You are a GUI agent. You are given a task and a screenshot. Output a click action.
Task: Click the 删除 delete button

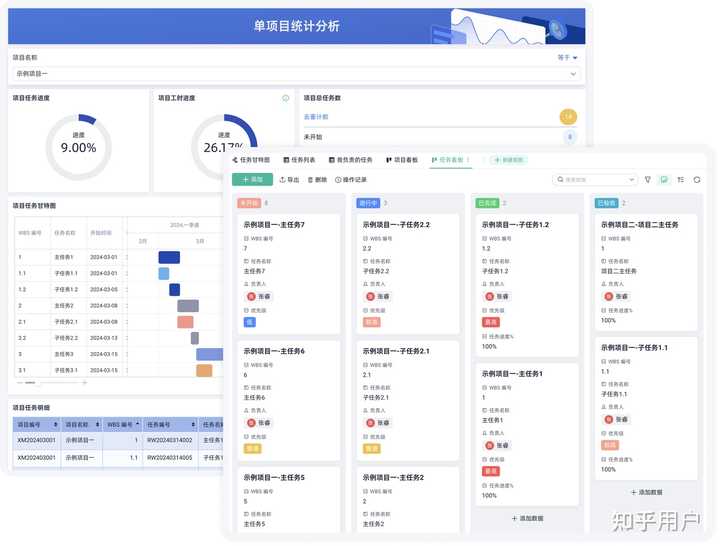point(317,180)
